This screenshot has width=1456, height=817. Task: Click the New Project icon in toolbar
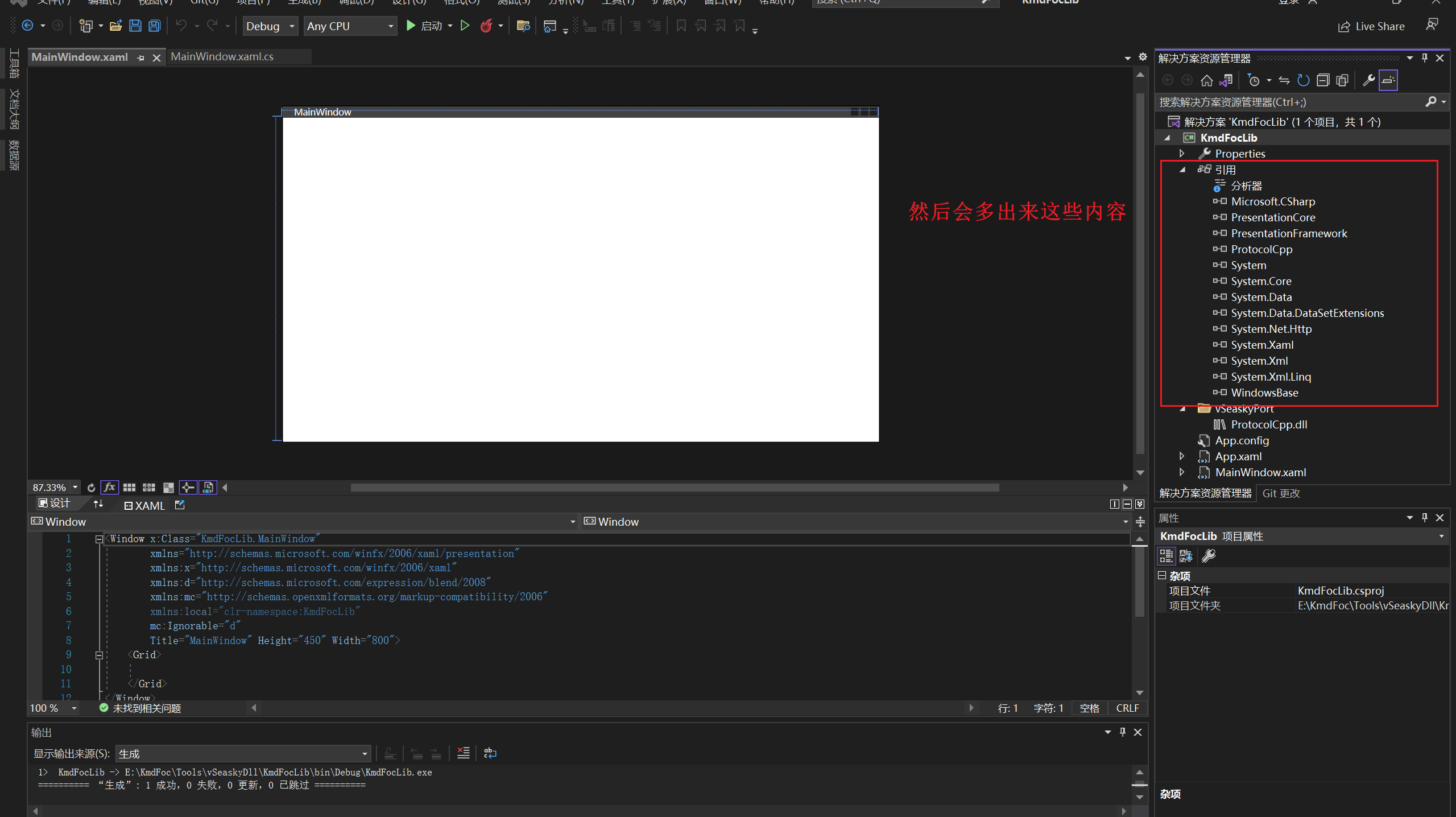tap(85, 26)
